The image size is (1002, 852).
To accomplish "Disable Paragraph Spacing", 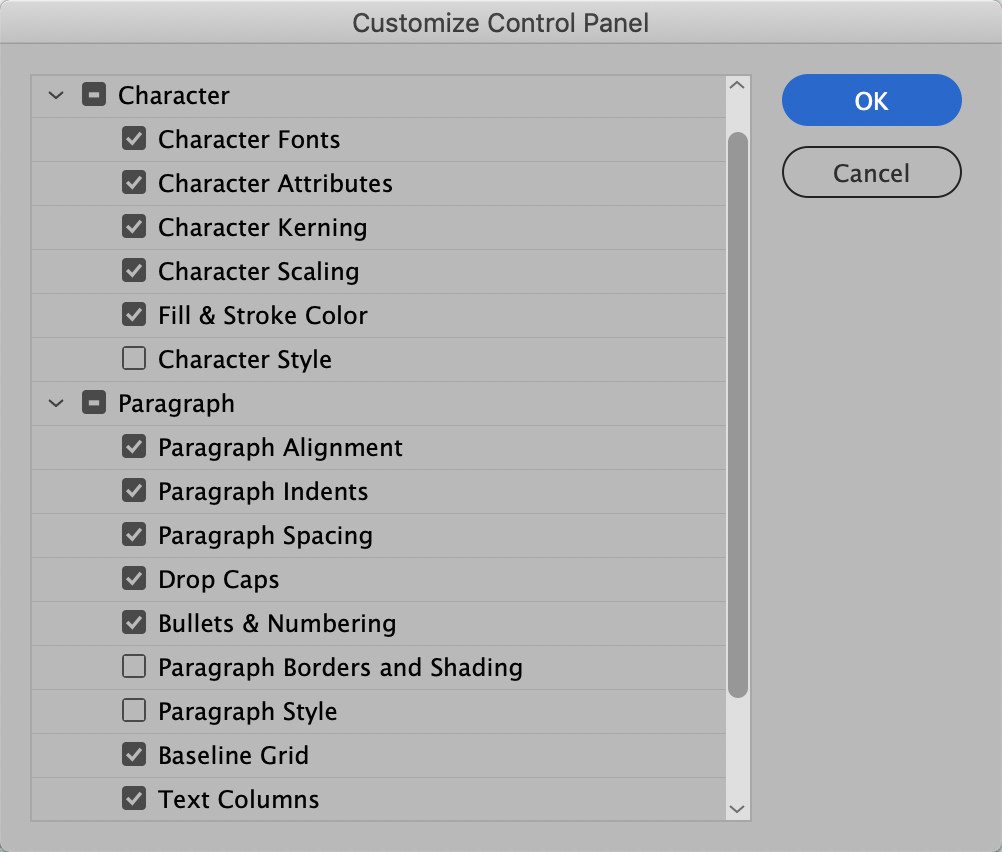I will click(134, 535).
